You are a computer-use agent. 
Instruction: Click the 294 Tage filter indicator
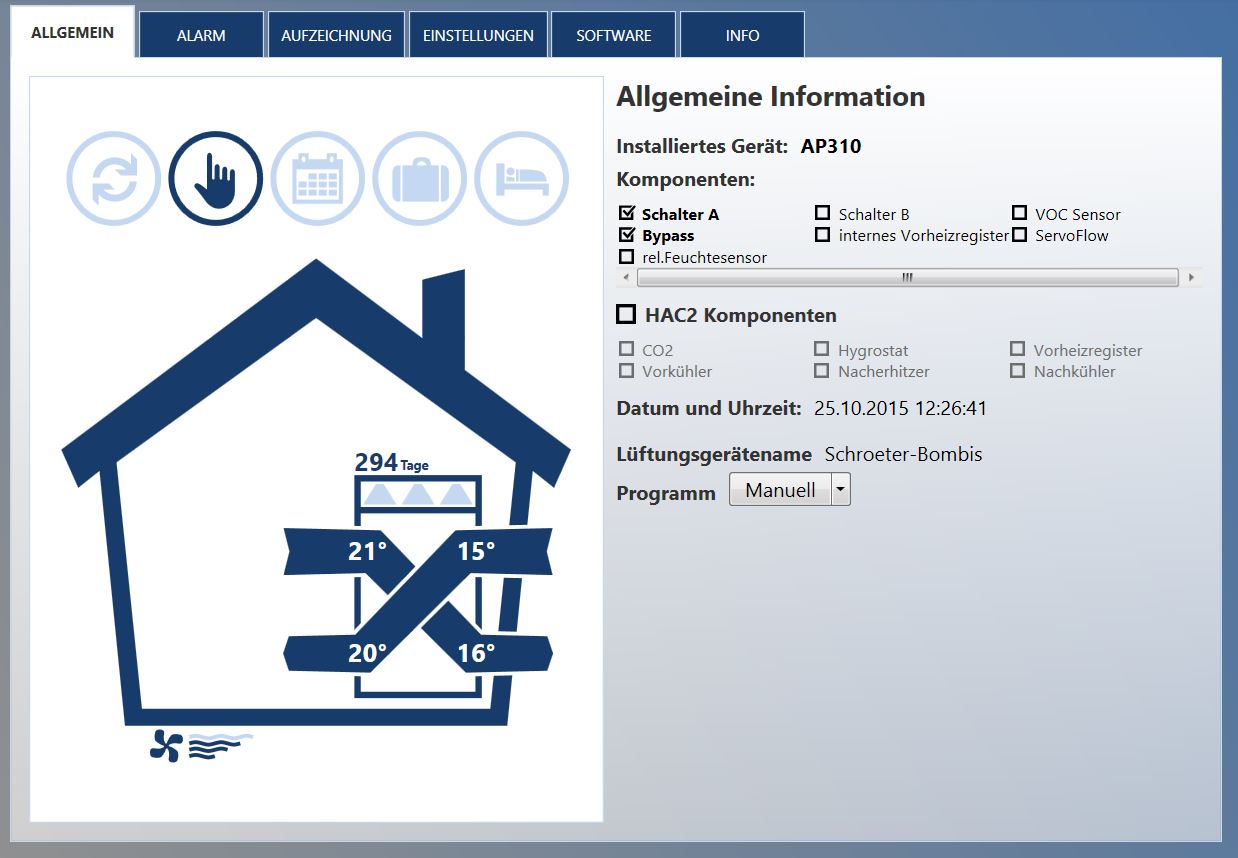pyautogui.click(x=392, y=461)
